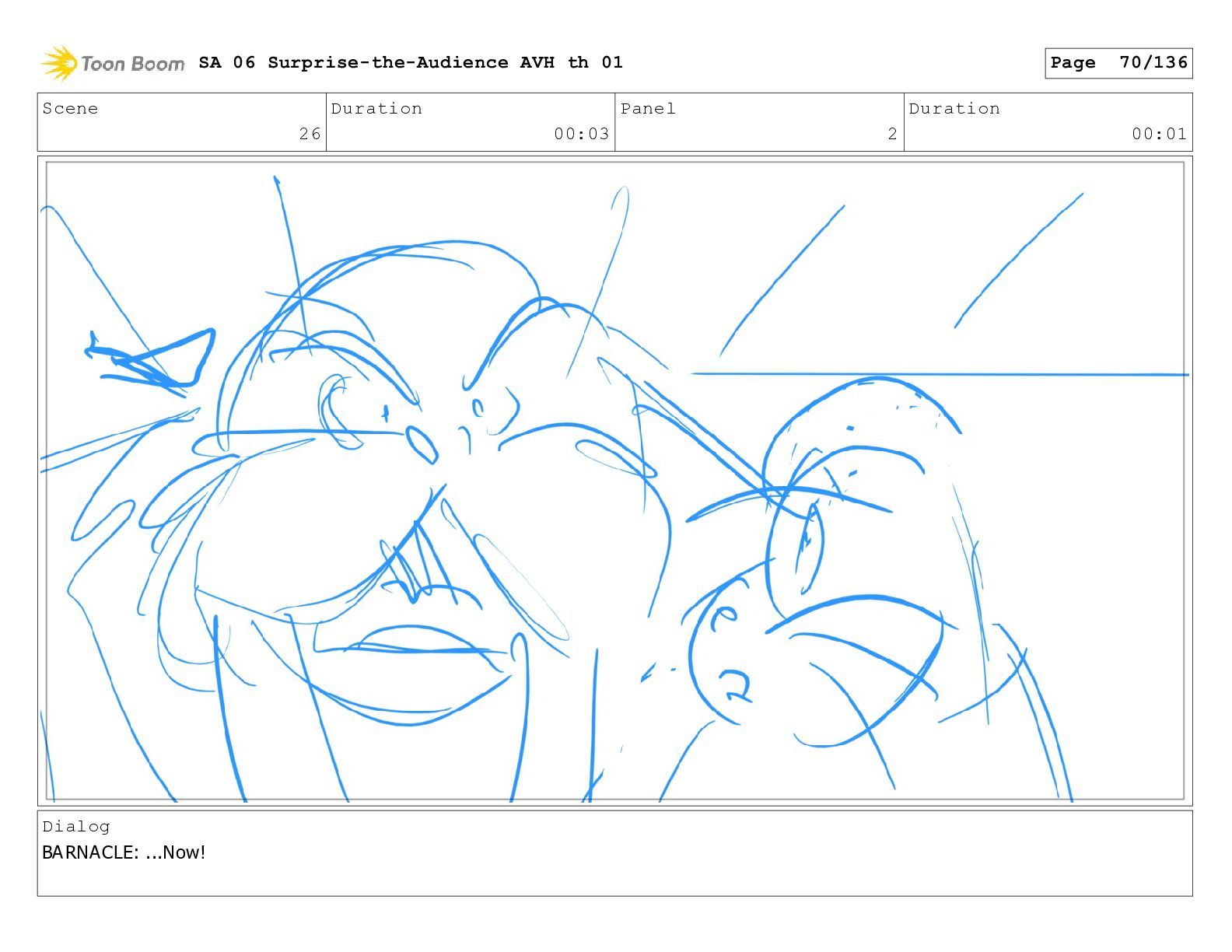Click panel duration value '00:01'
This screenshot has width=1232, height=952.
coord(1159,134)
